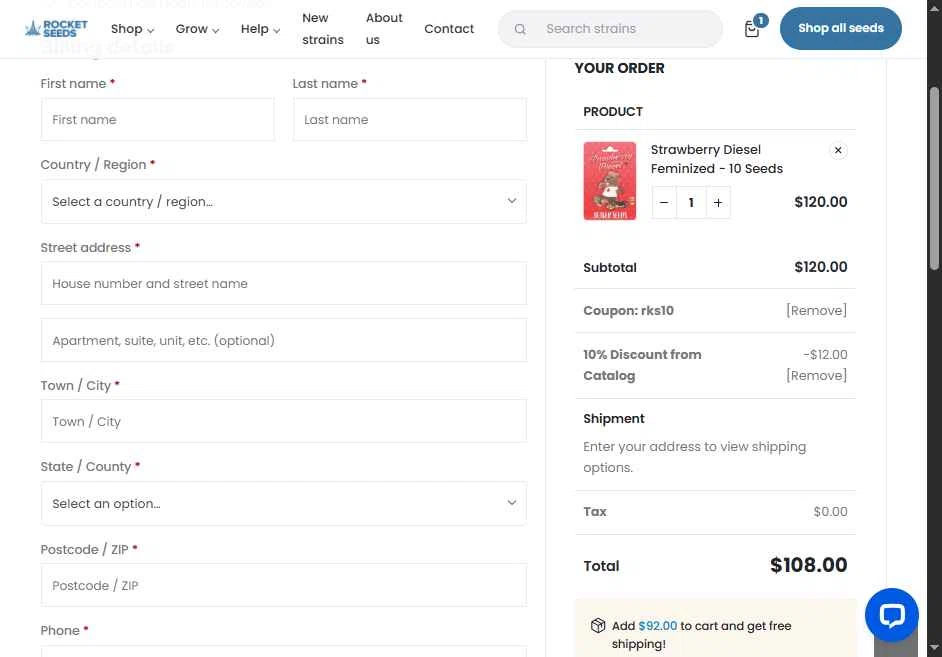Remove the 10% catalog discount

tap(816, 375)
